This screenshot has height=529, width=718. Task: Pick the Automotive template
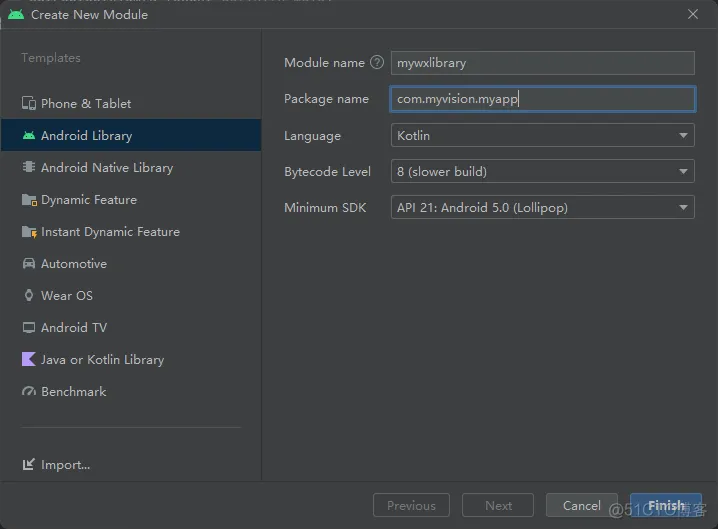click(131, 263)
